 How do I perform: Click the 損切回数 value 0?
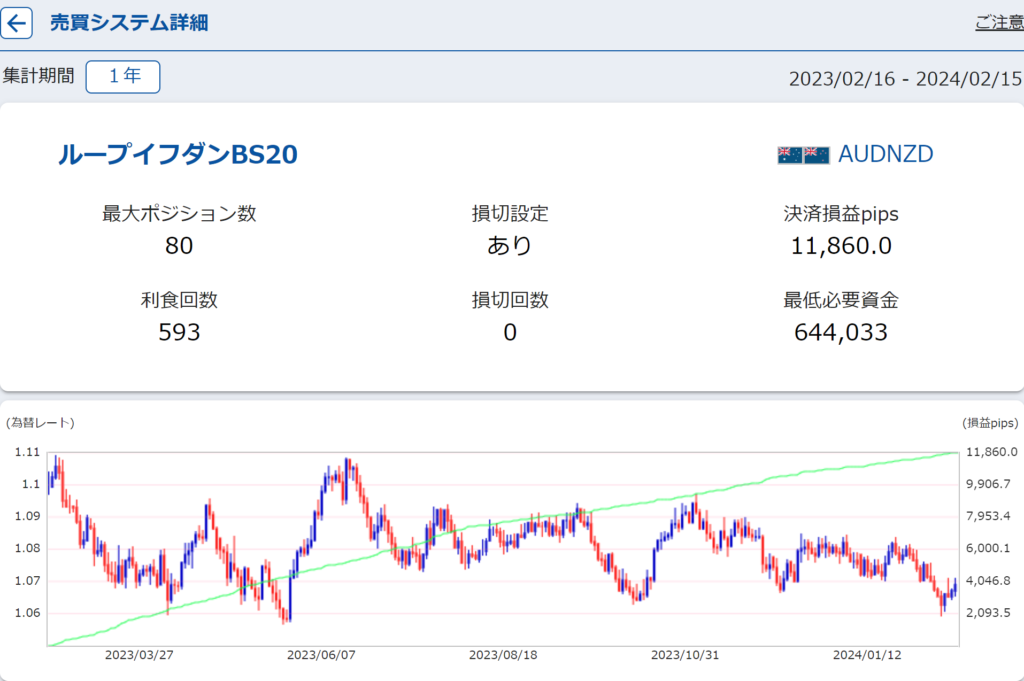pos(510,332)
